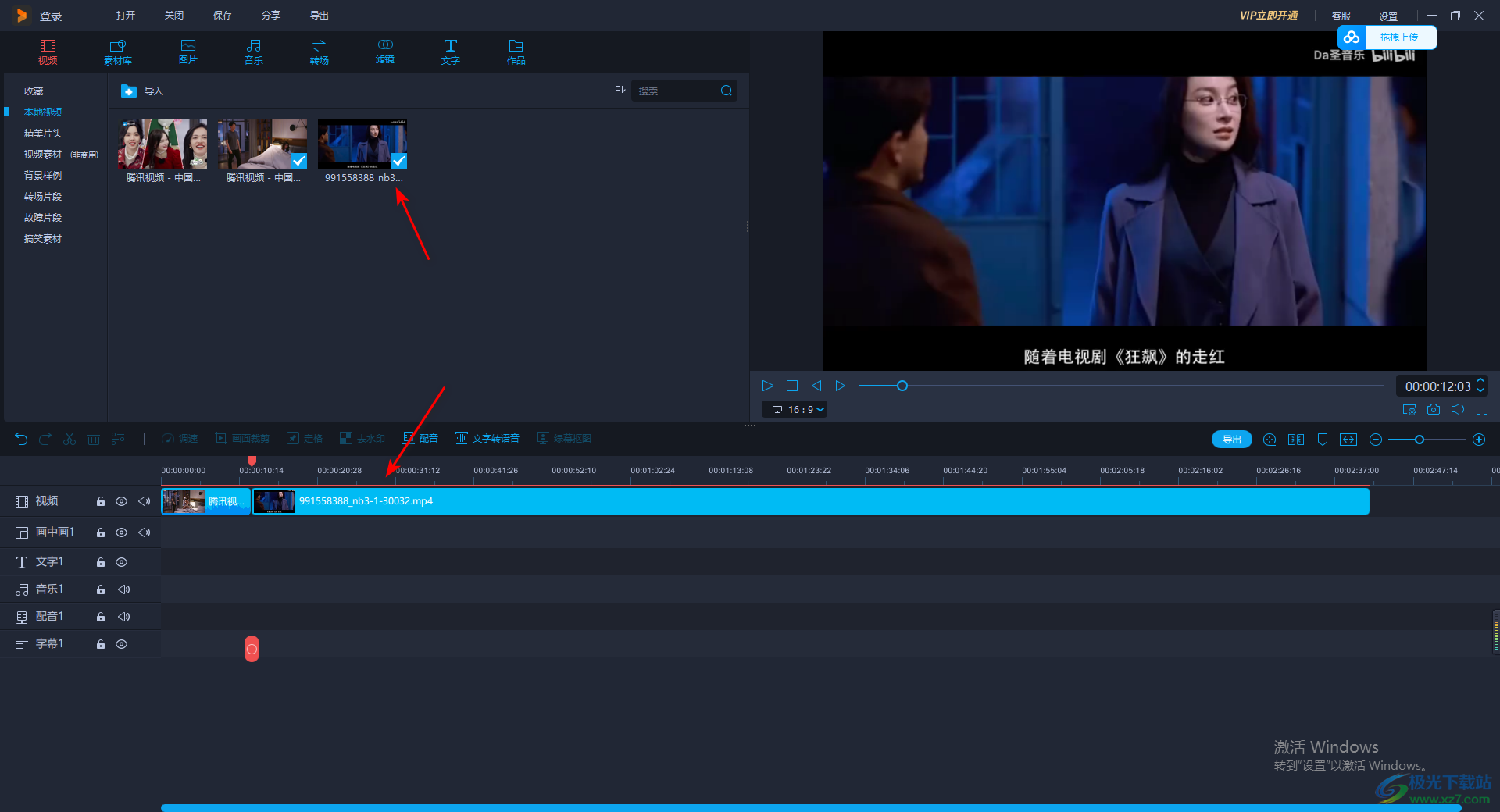Screen dimensions: 1500x812
Task: Select 搞笑素材 in the sidebar
Action: tap(43, 239)
